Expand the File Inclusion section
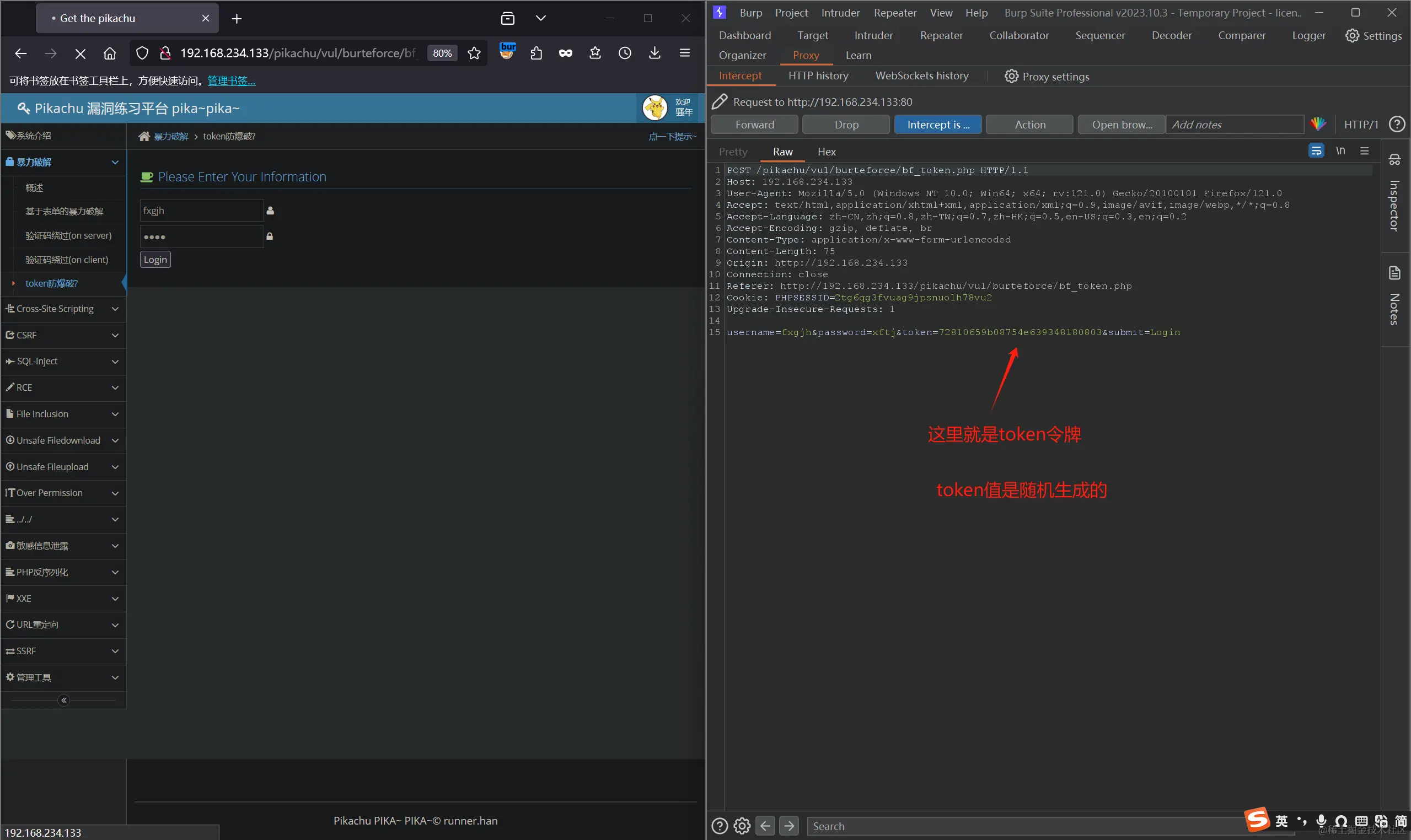The image size is (1411, 840). point(63,414)
